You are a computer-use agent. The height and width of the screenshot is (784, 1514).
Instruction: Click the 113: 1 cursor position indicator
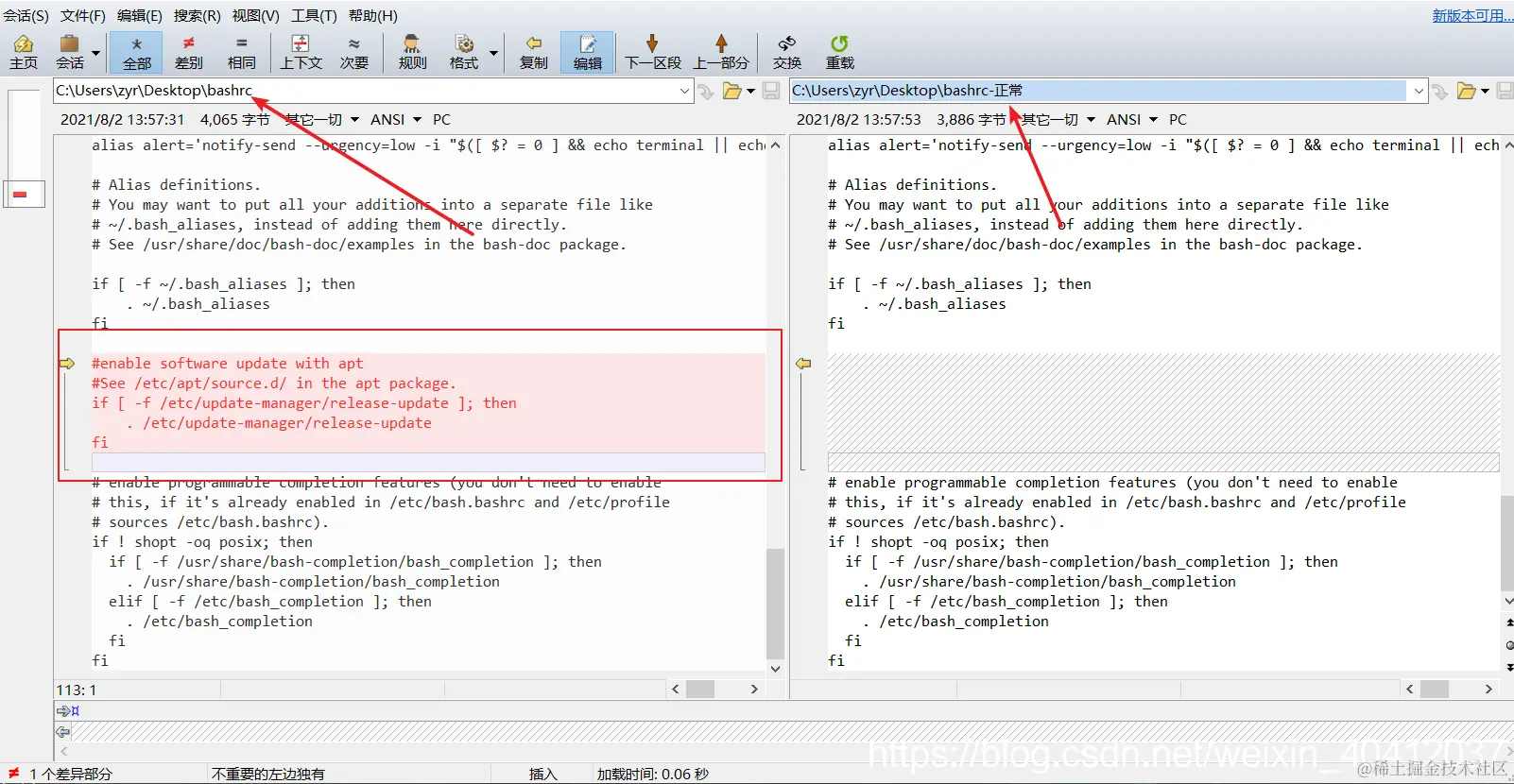pos(77,690)
